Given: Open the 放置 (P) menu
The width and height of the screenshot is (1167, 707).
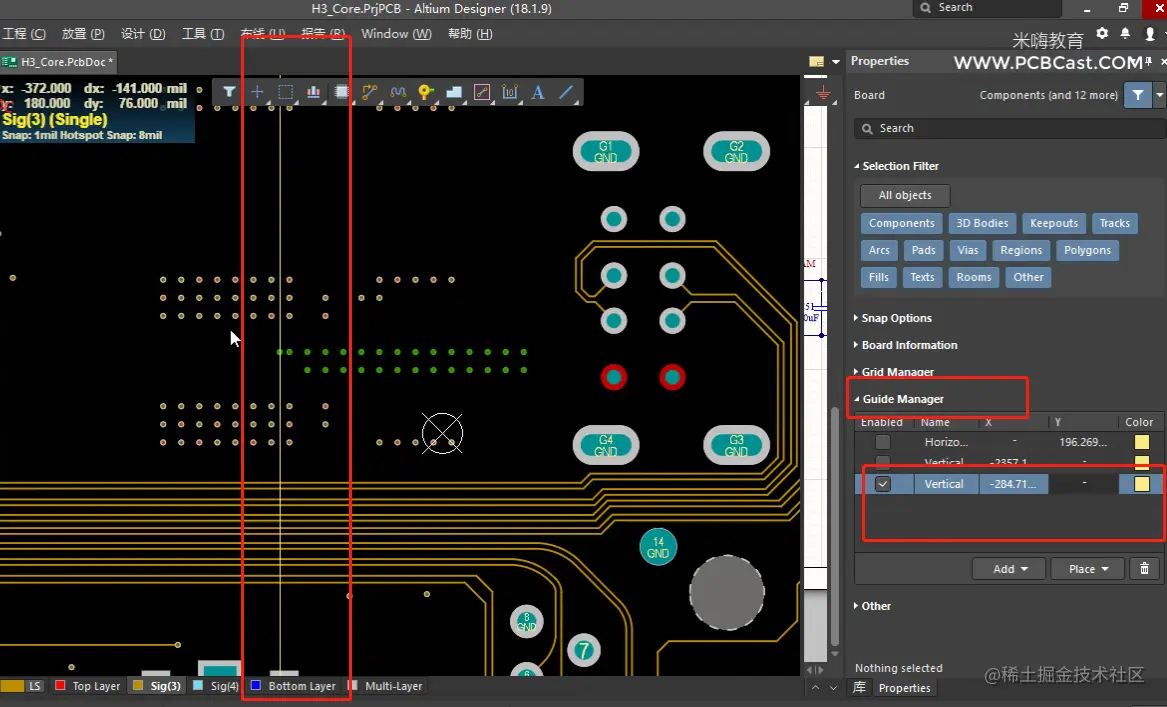Looking at the screenshot, I should tap(83, 34).
